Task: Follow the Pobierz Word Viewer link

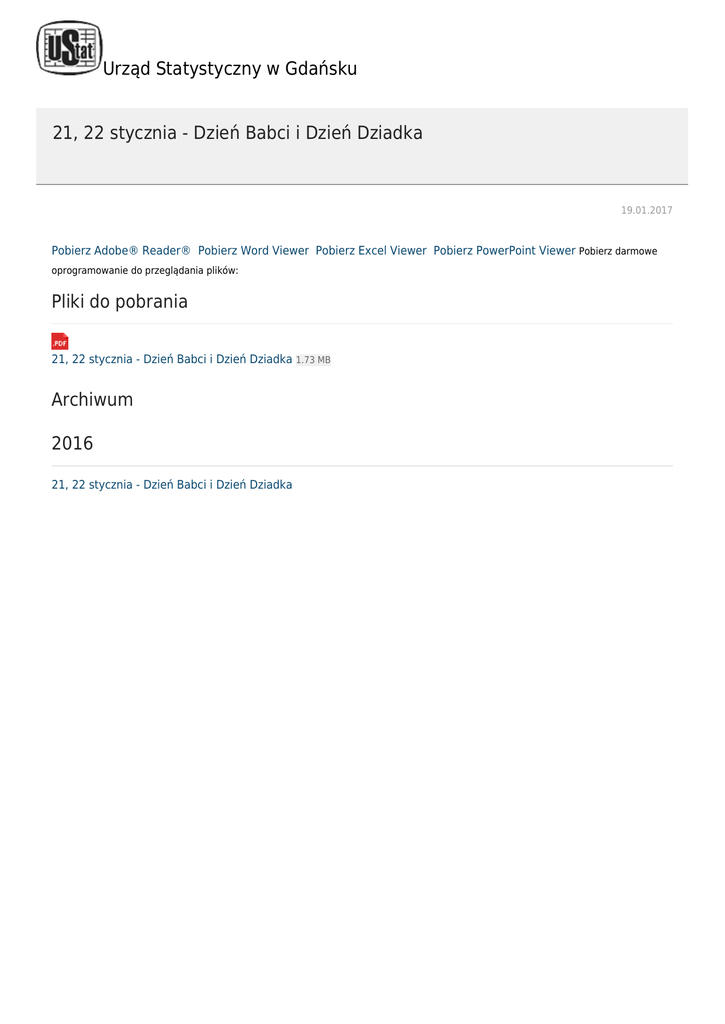Action: pyautogui.click(x=253, y=251)
